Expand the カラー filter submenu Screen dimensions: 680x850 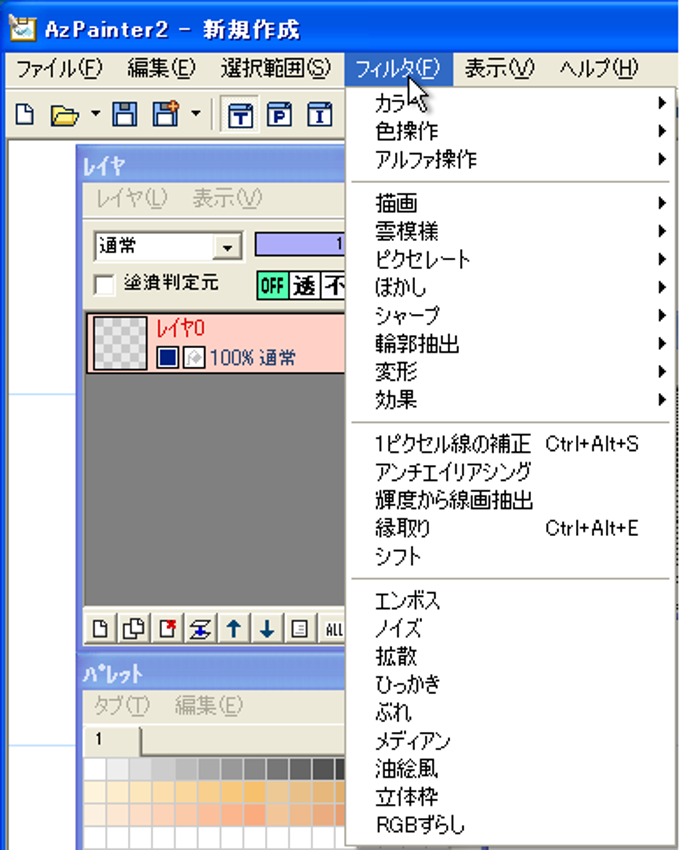[510, 102]
